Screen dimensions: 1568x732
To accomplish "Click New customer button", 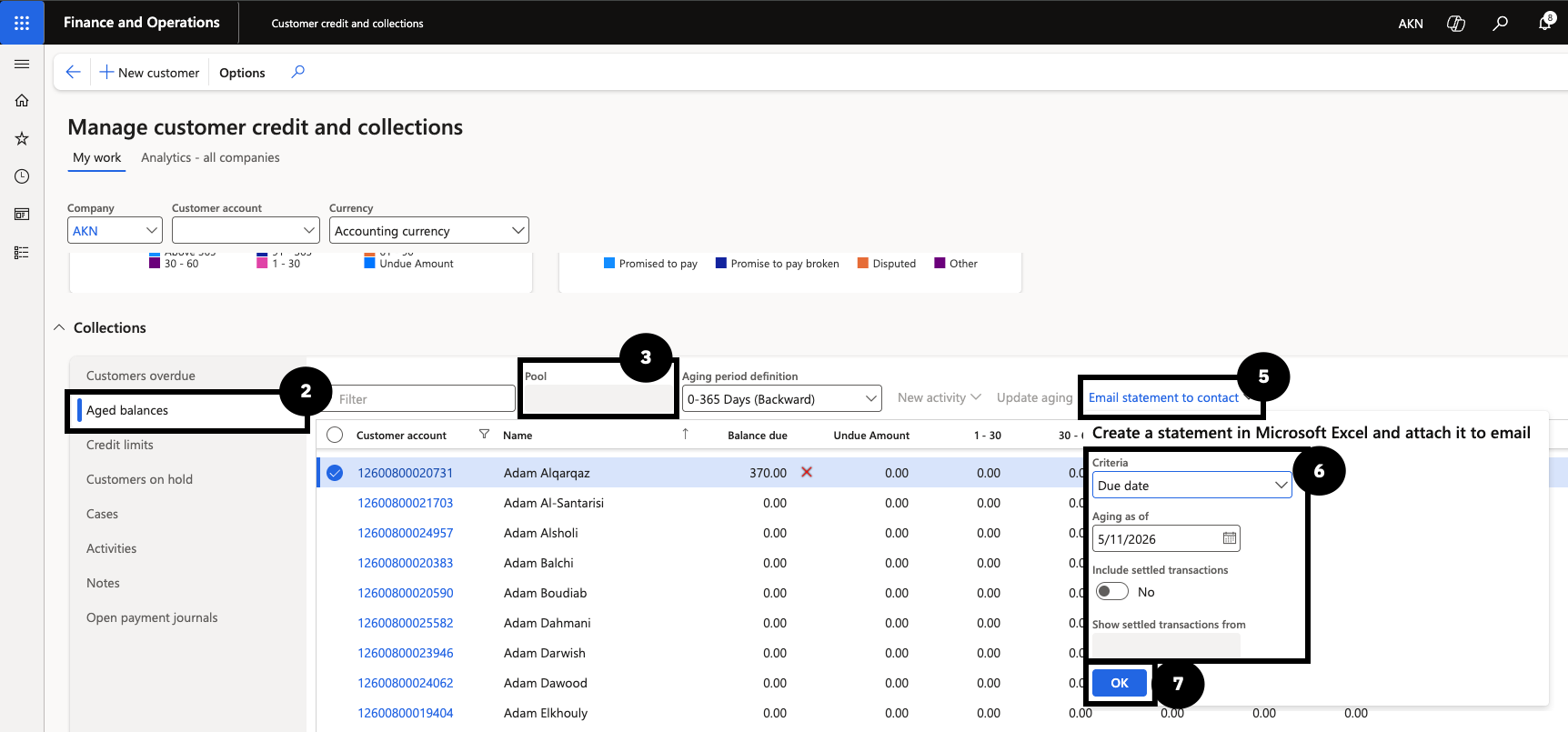I will (x=149, y=73).
